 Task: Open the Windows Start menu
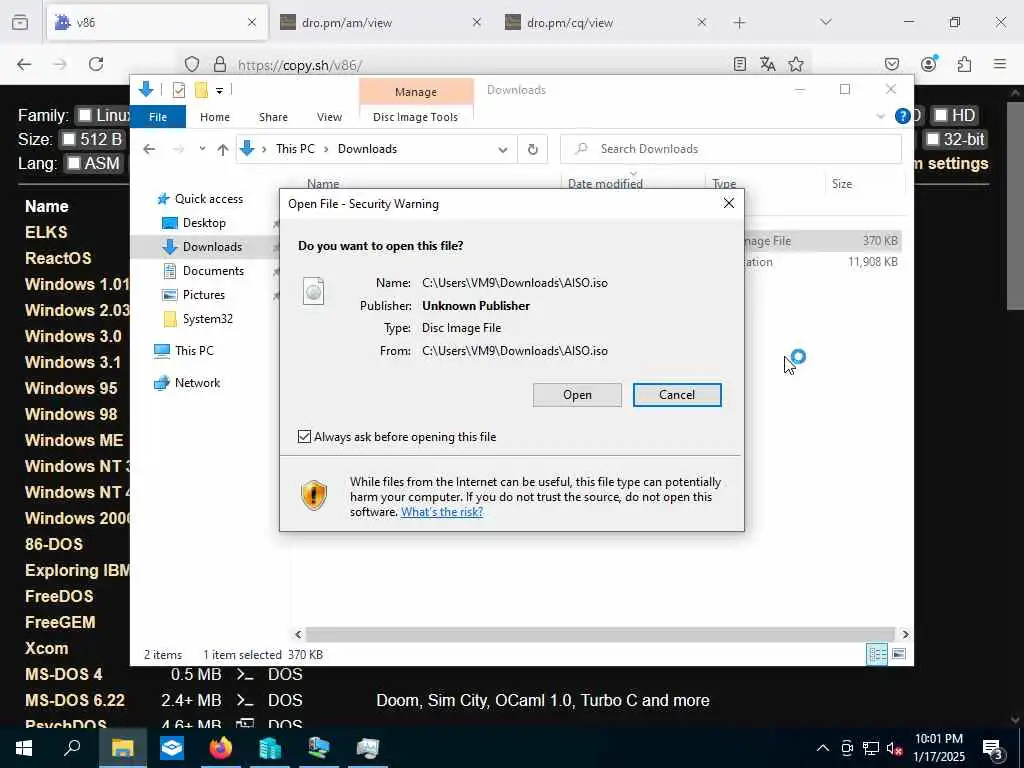24,748
